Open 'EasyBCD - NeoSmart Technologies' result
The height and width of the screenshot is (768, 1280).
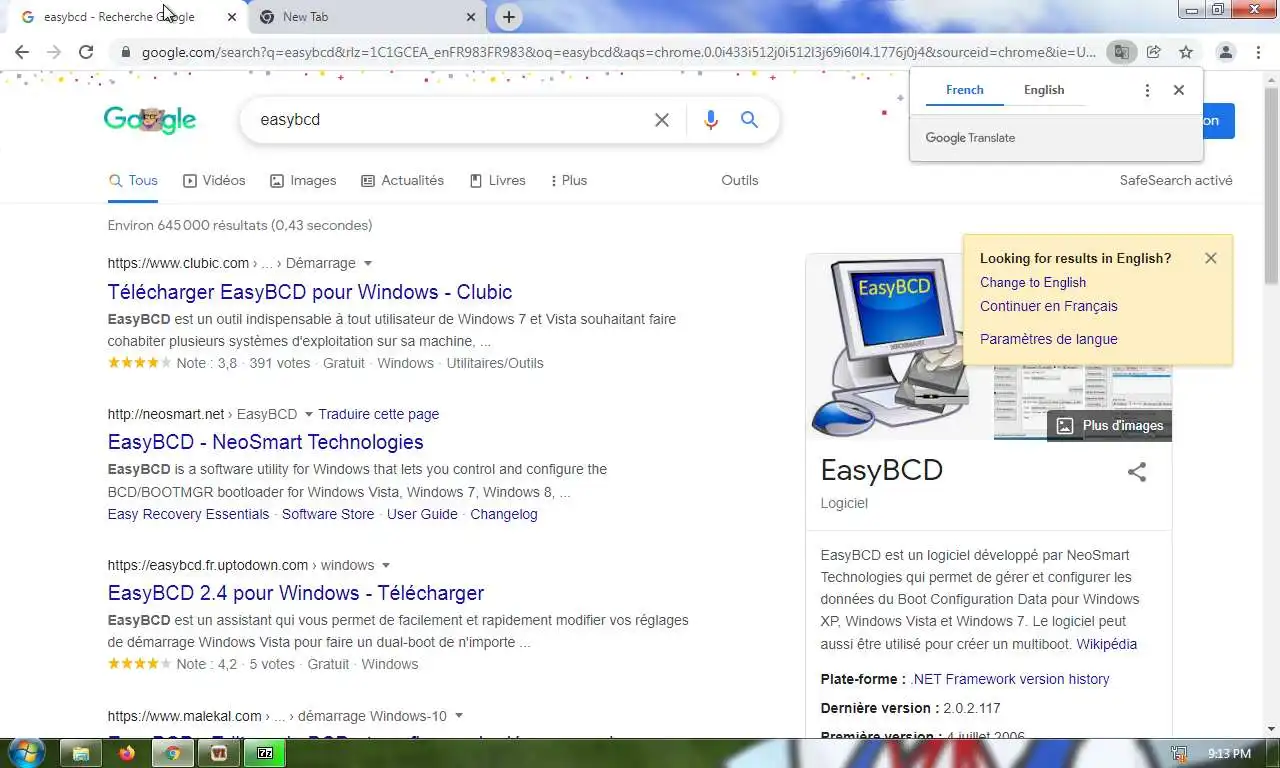(266, 442)
